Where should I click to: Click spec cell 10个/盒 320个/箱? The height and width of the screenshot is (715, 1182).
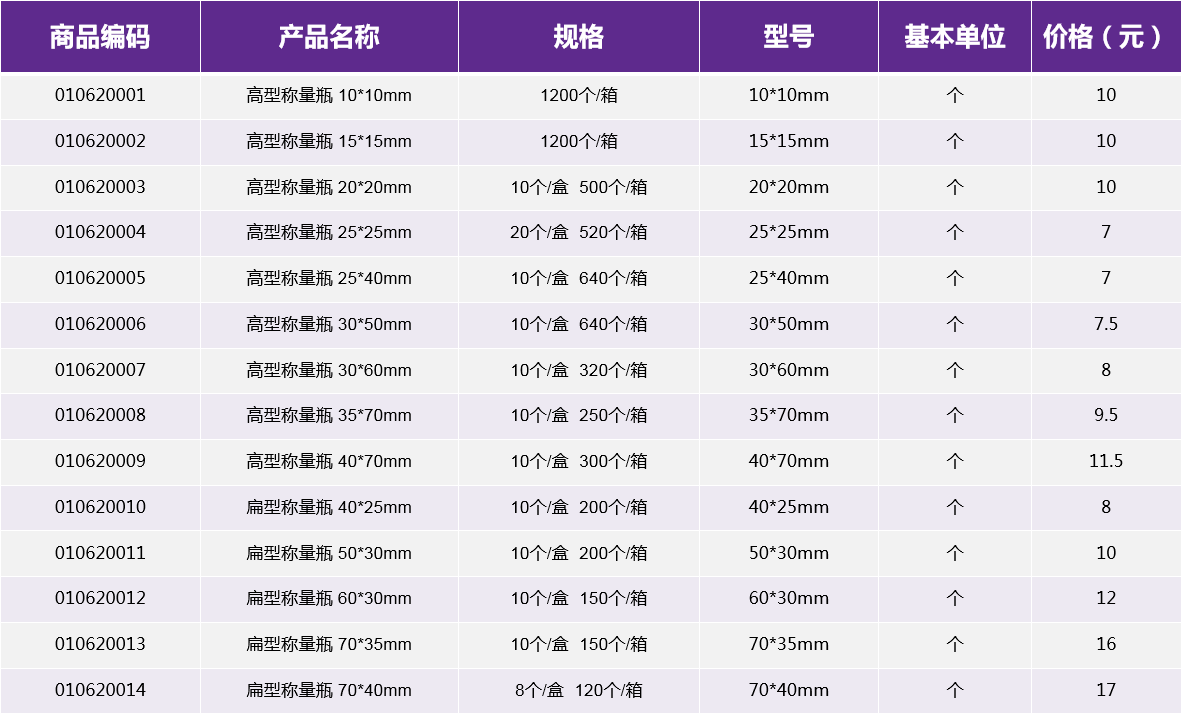pyautogui.click(x=579, y=370)
